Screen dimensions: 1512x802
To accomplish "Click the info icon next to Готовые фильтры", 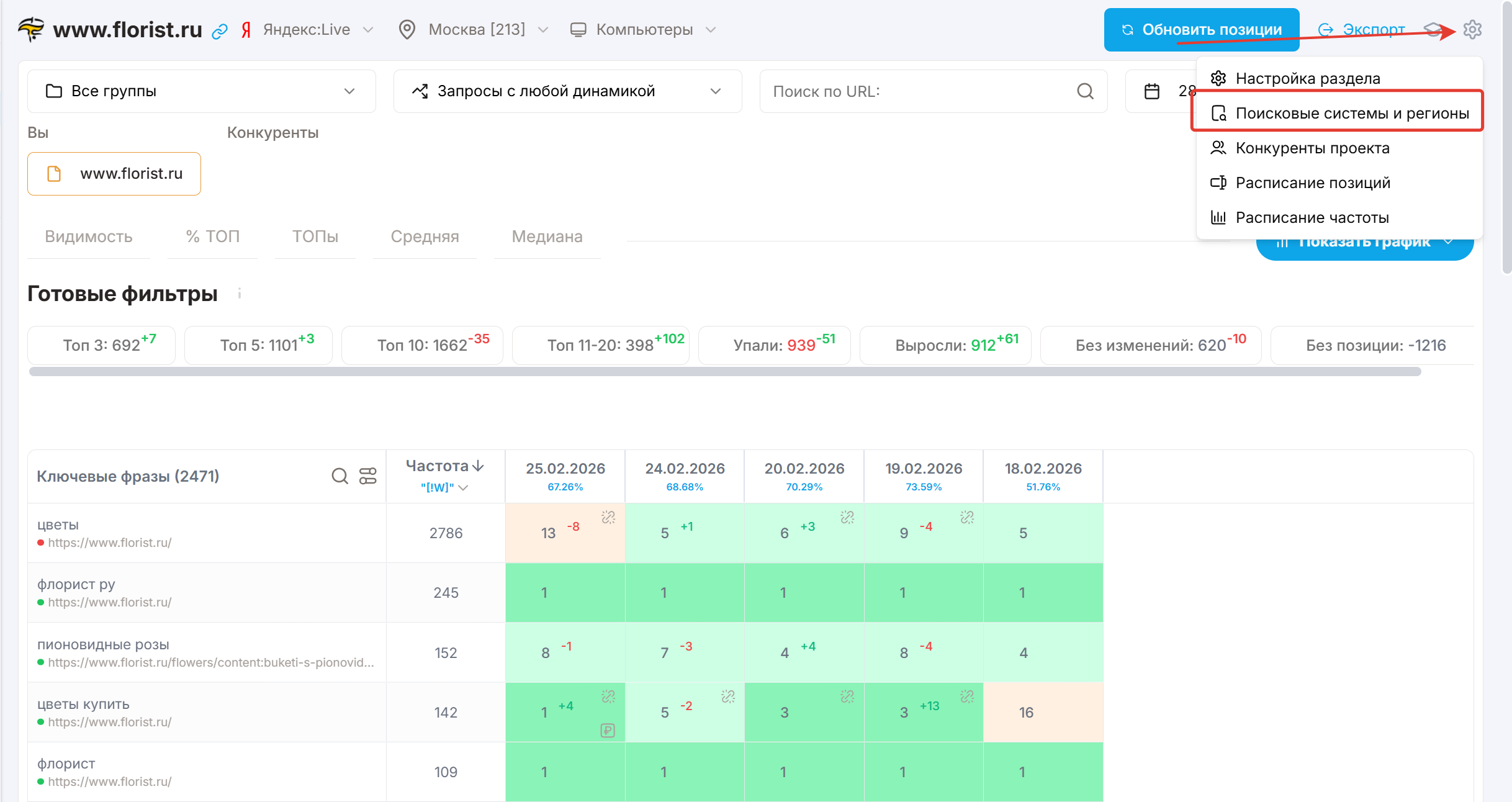I will tap(240, 294).
